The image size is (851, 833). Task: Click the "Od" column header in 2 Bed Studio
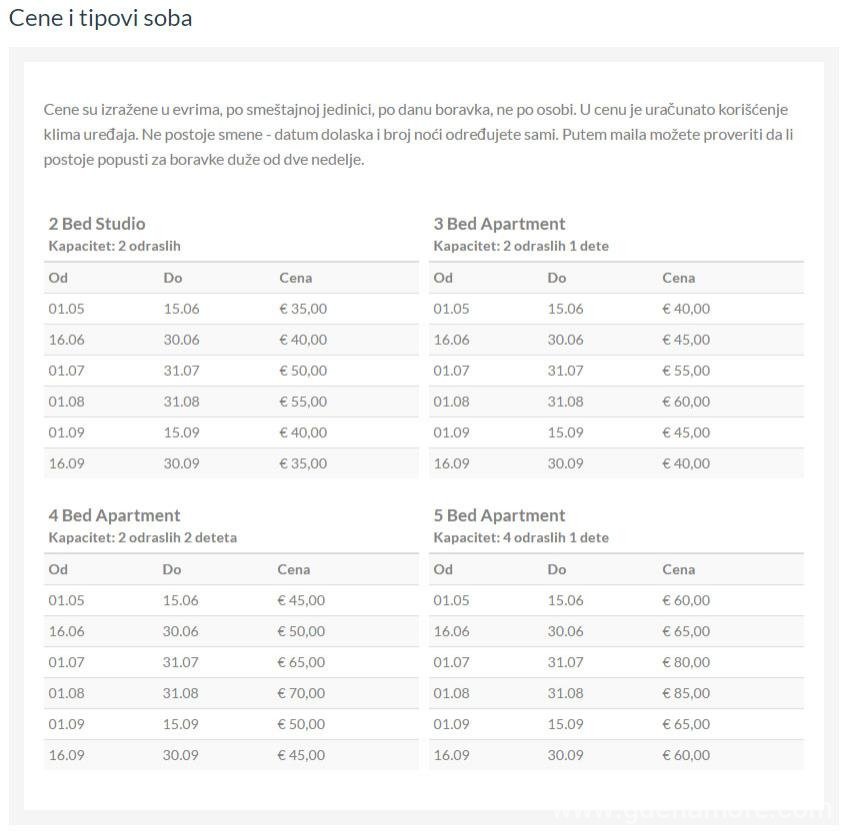coord(58,277)
